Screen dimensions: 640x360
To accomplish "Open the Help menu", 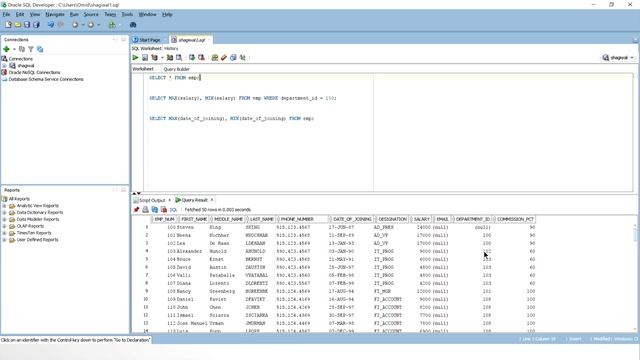I will [x=167, y=14].
